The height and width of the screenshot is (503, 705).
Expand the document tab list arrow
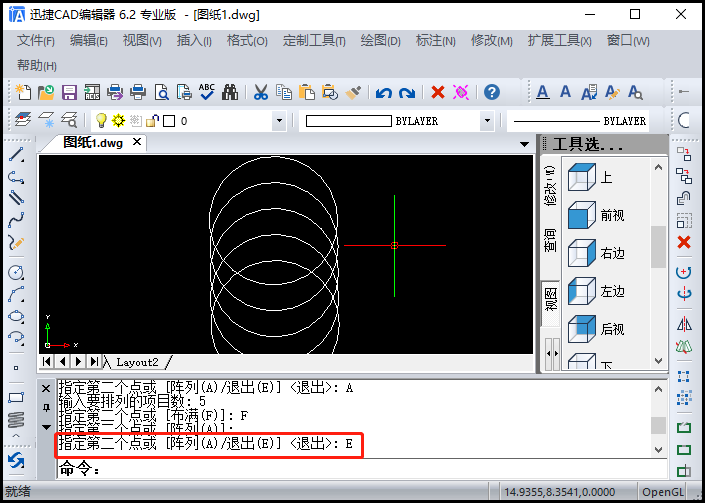pos(524,144)
